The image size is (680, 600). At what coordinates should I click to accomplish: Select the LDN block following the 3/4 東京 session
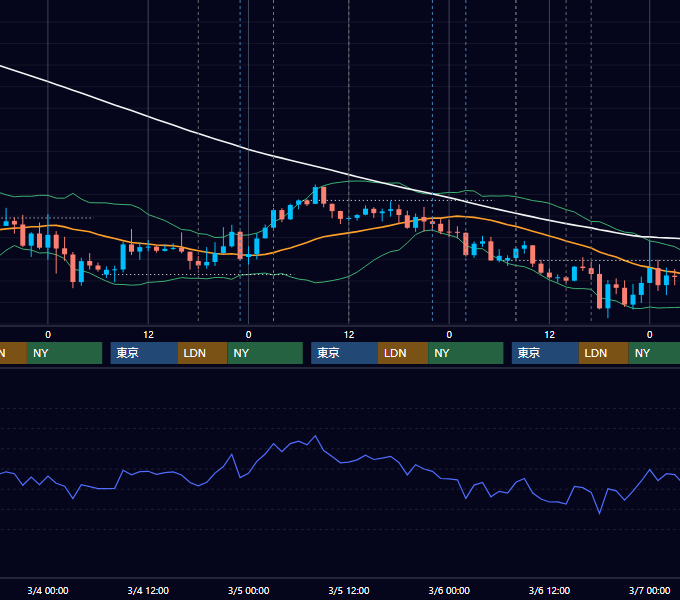click(x=203, y=353)
